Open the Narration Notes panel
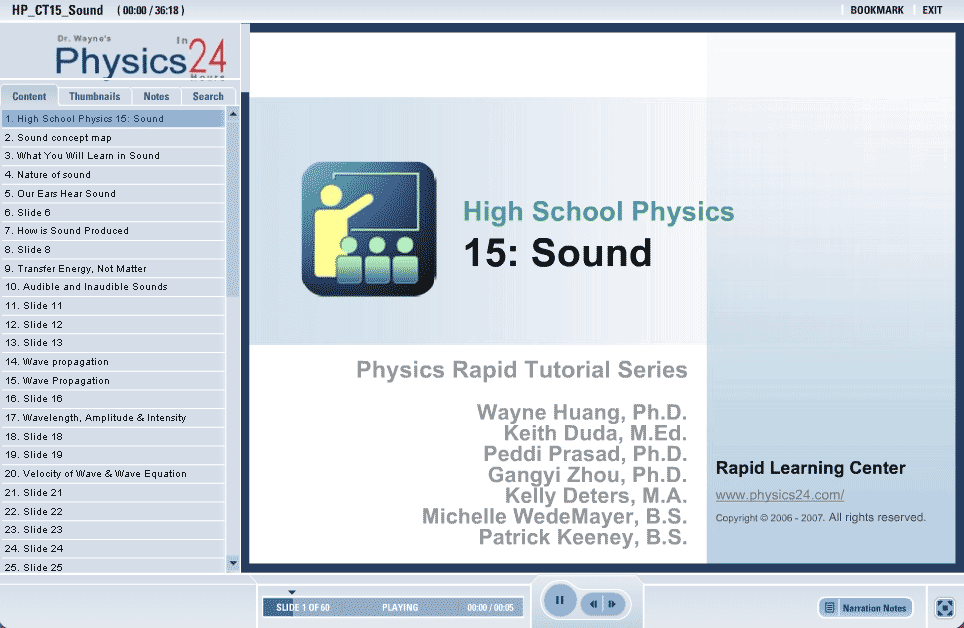Viewport: 964px width, 628px height. (865, 608)
